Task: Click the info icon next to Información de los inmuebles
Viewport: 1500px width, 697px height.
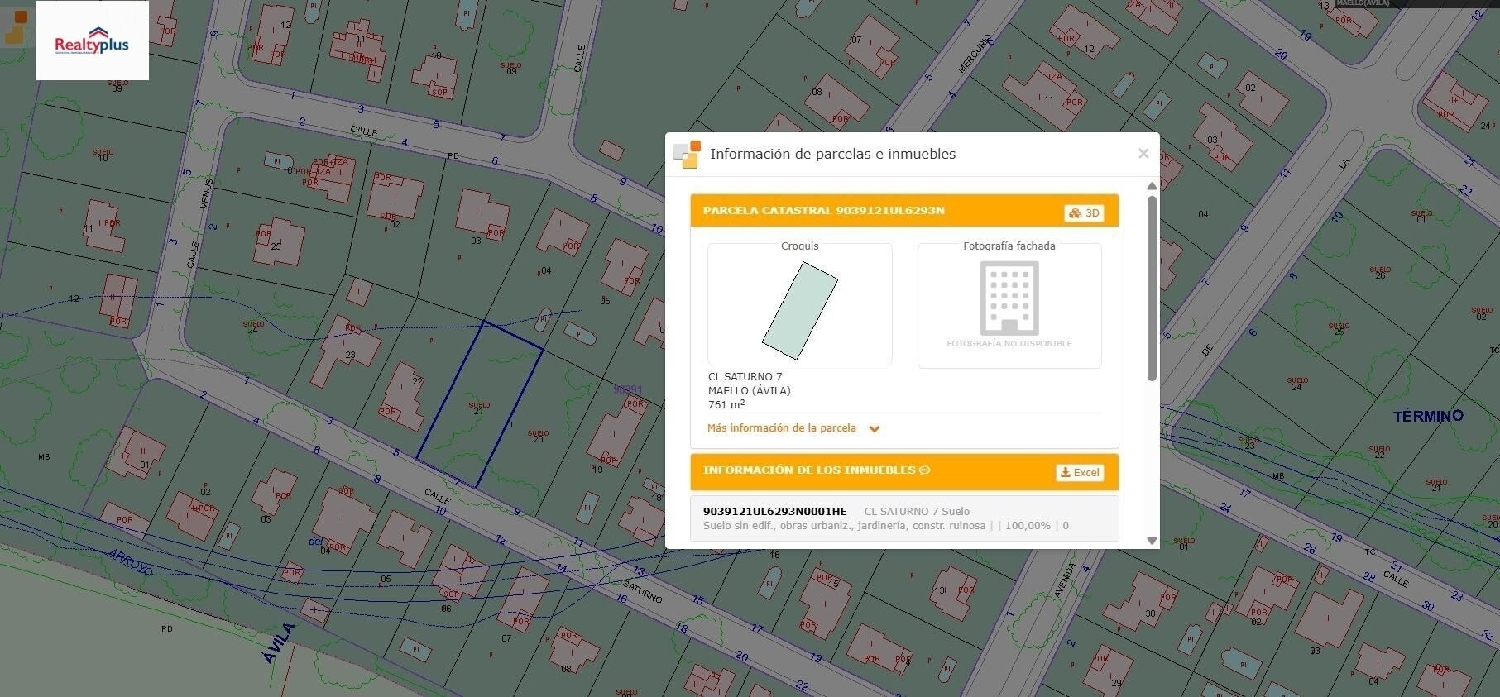Action: [x=925, y=471]
